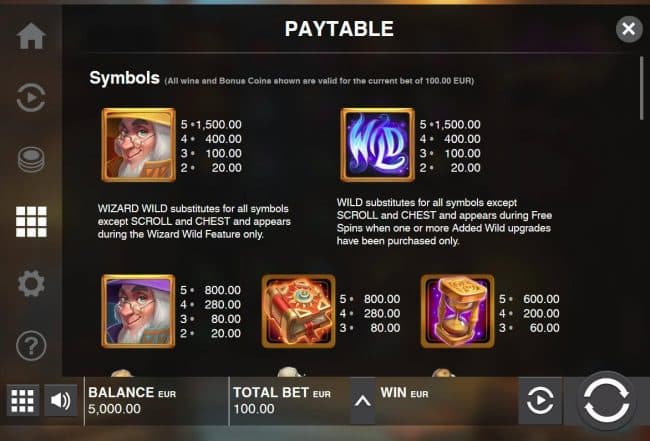Spin the reels with the round button

click(x=606, y=400)
